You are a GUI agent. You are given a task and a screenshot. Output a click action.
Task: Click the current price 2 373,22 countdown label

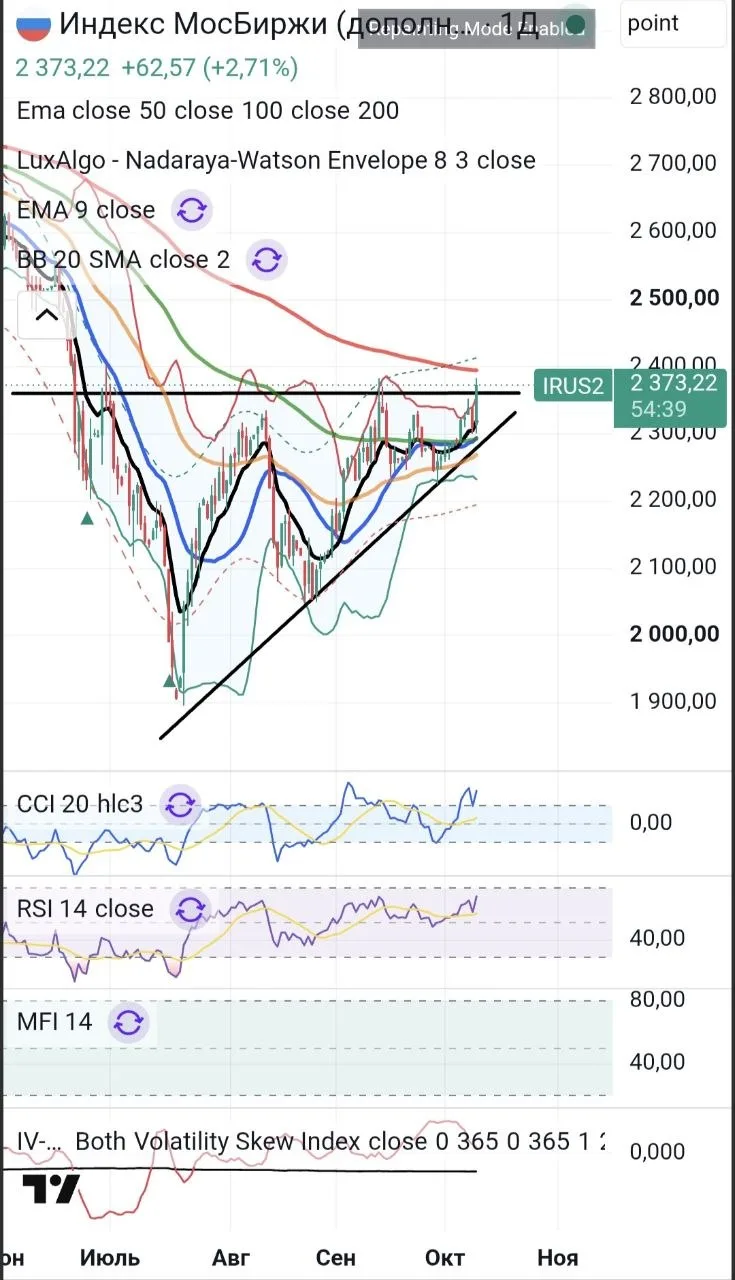coord(673,396)
